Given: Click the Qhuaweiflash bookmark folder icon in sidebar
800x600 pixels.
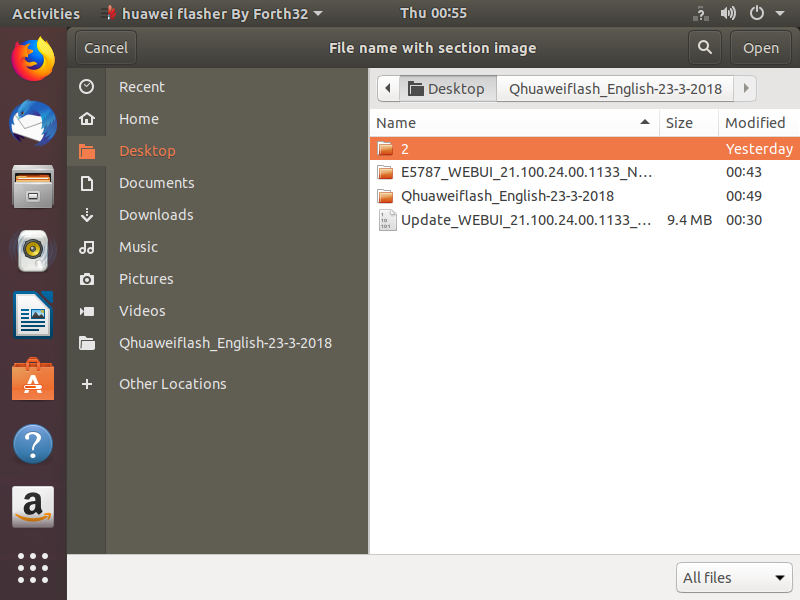Looking at the screenshot, I should 87,343.
